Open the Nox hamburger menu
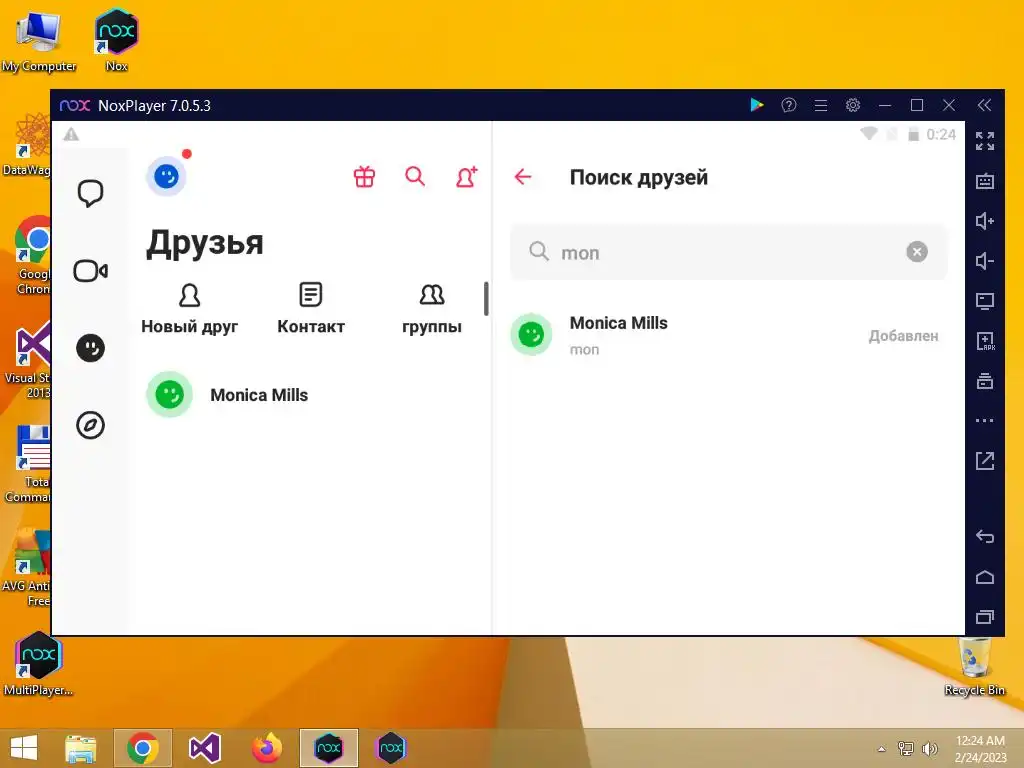 click(821, 105)
